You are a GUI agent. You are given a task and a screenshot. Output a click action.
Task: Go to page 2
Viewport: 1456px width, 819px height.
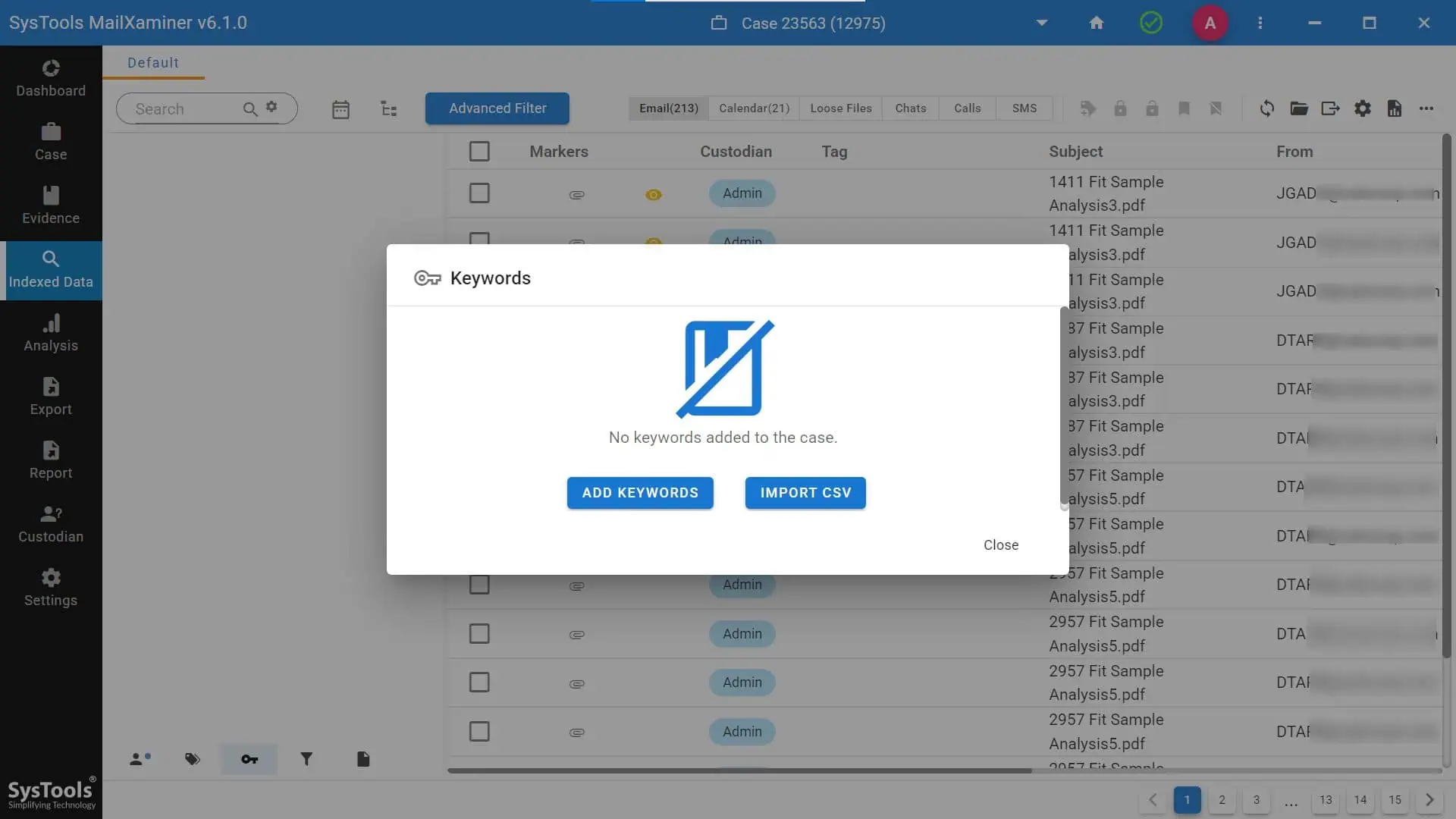1222,800
